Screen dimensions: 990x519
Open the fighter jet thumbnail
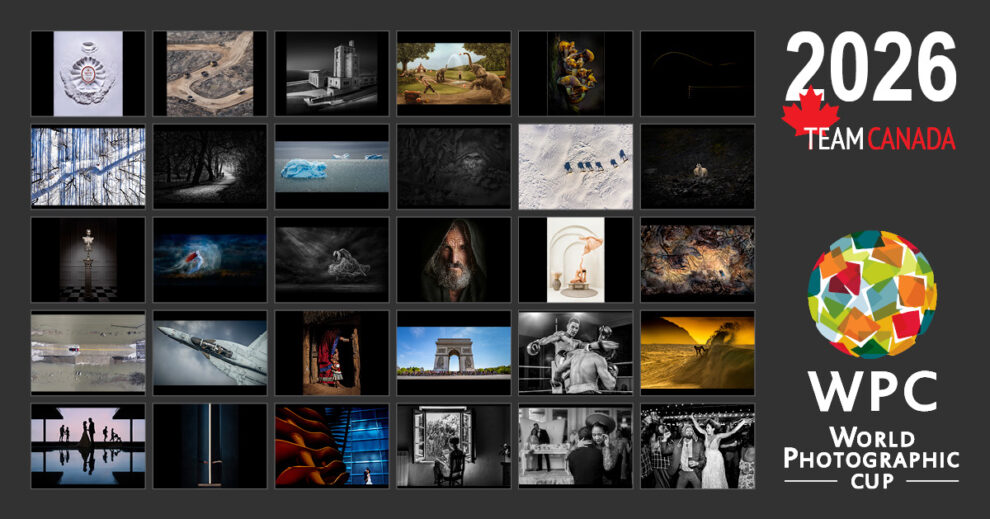pyautogui.click(x=210, y=353)
